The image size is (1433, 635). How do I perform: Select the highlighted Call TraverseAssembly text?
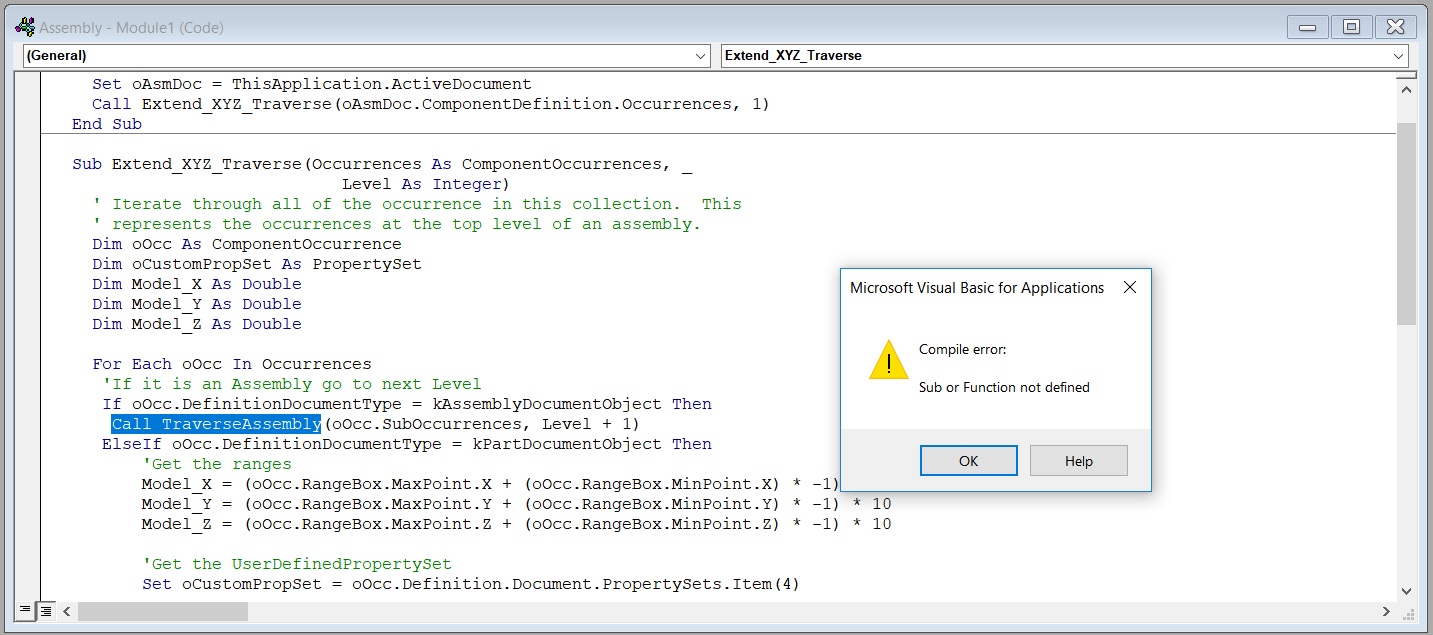[x=215, y=424]
